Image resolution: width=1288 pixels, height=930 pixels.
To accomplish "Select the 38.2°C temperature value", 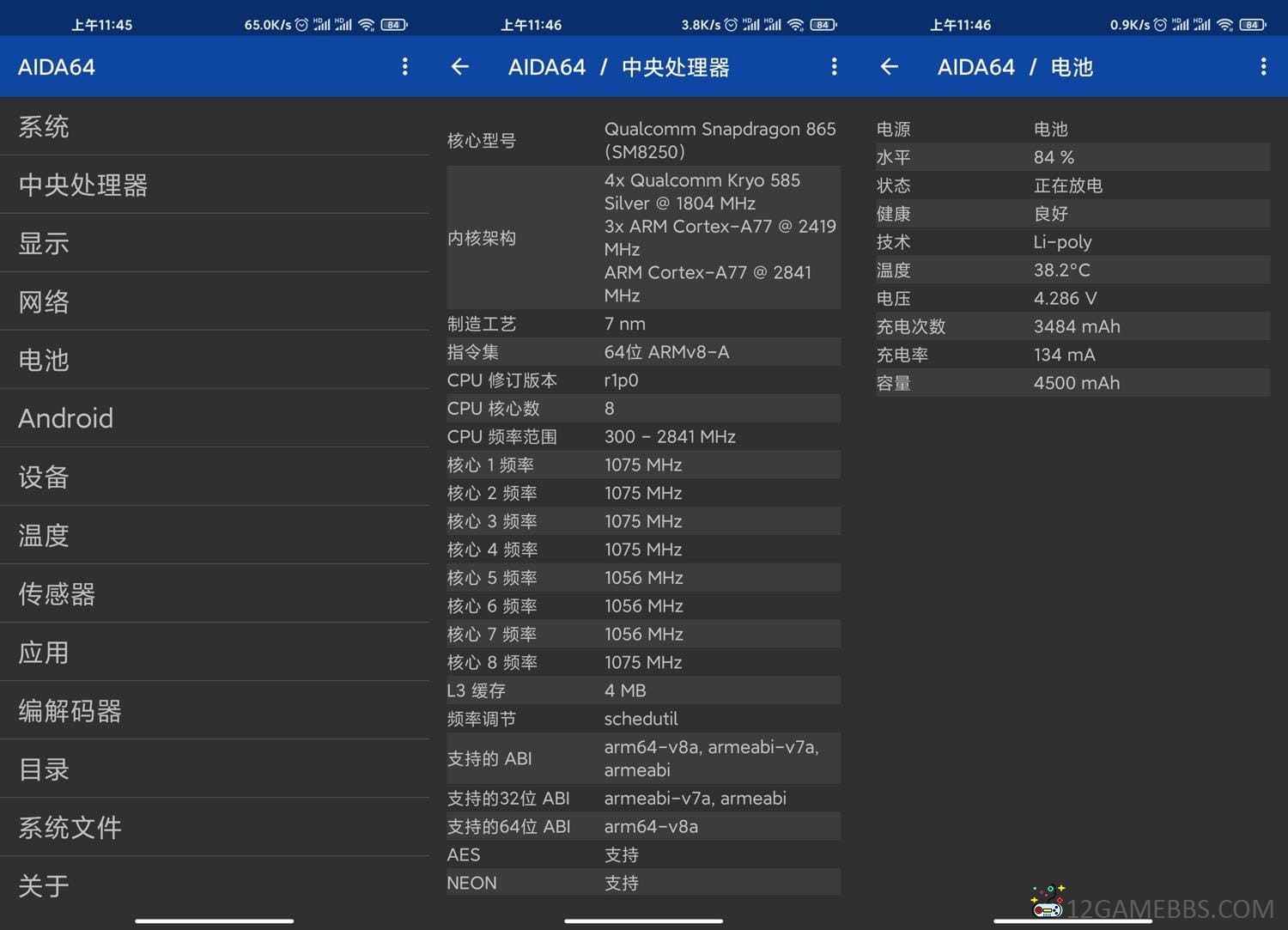I will (1062, 270).
